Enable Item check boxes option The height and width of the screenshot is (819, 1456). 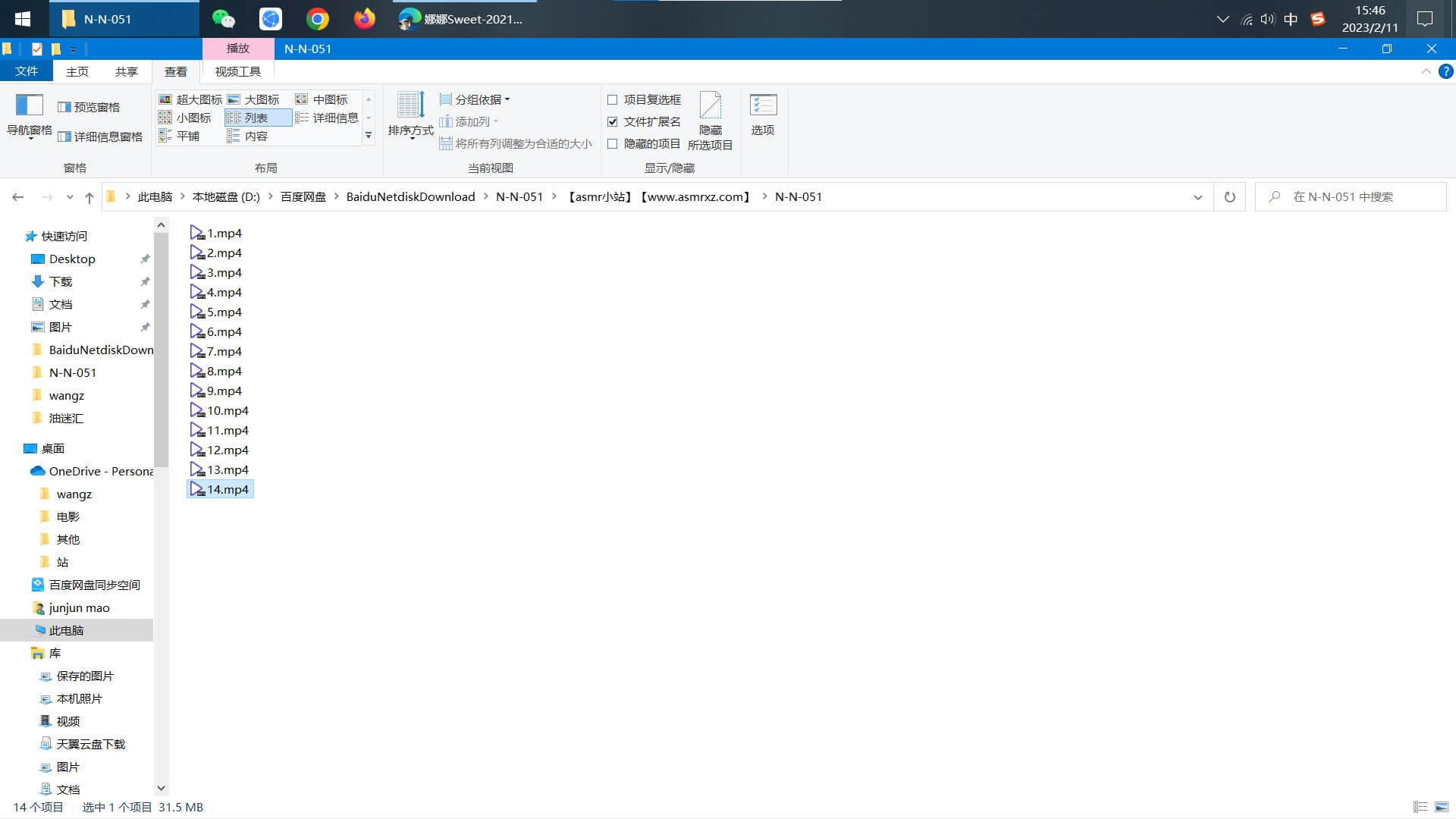coord(613,99)
